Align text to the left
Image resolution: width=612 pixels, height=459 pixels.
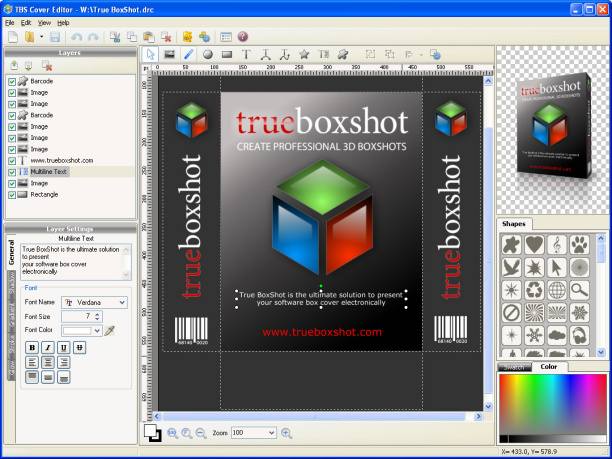[x=32, y=362]
